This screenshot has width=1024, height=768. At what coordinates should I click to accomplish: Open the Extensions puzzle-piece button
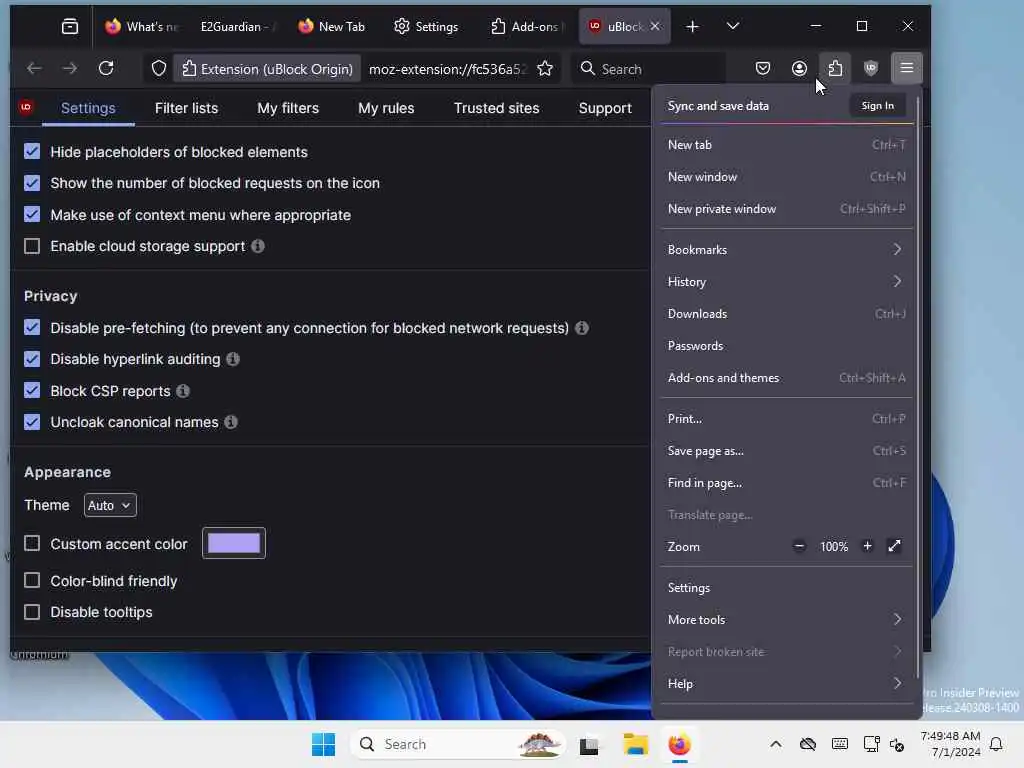[x=835, y=68]
